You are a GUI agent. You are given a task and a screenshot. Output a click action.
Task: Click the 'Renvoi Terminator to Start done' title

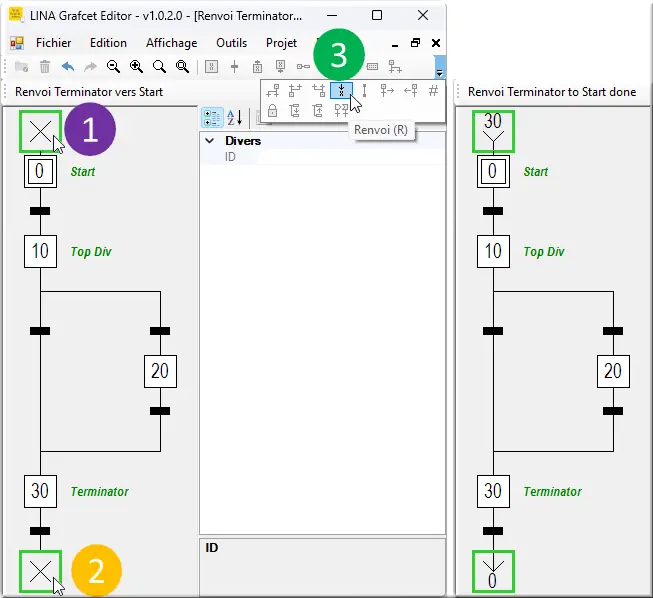552,92
